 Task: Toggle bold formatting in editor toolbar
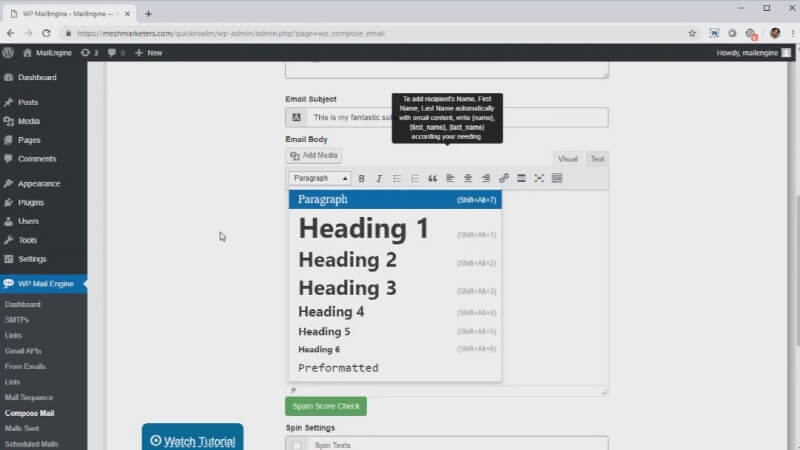(x=361, y=179)
